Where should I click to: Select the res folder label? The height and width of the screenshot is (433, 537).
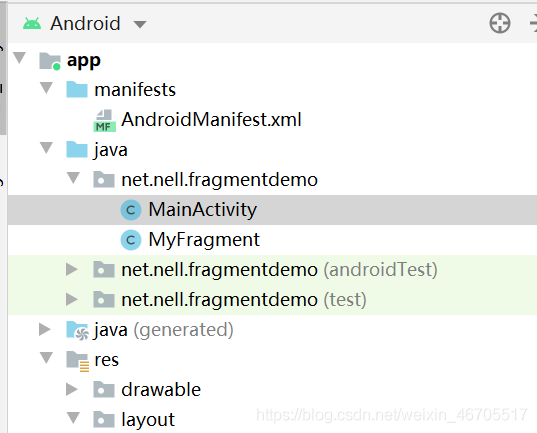[107, 360]
